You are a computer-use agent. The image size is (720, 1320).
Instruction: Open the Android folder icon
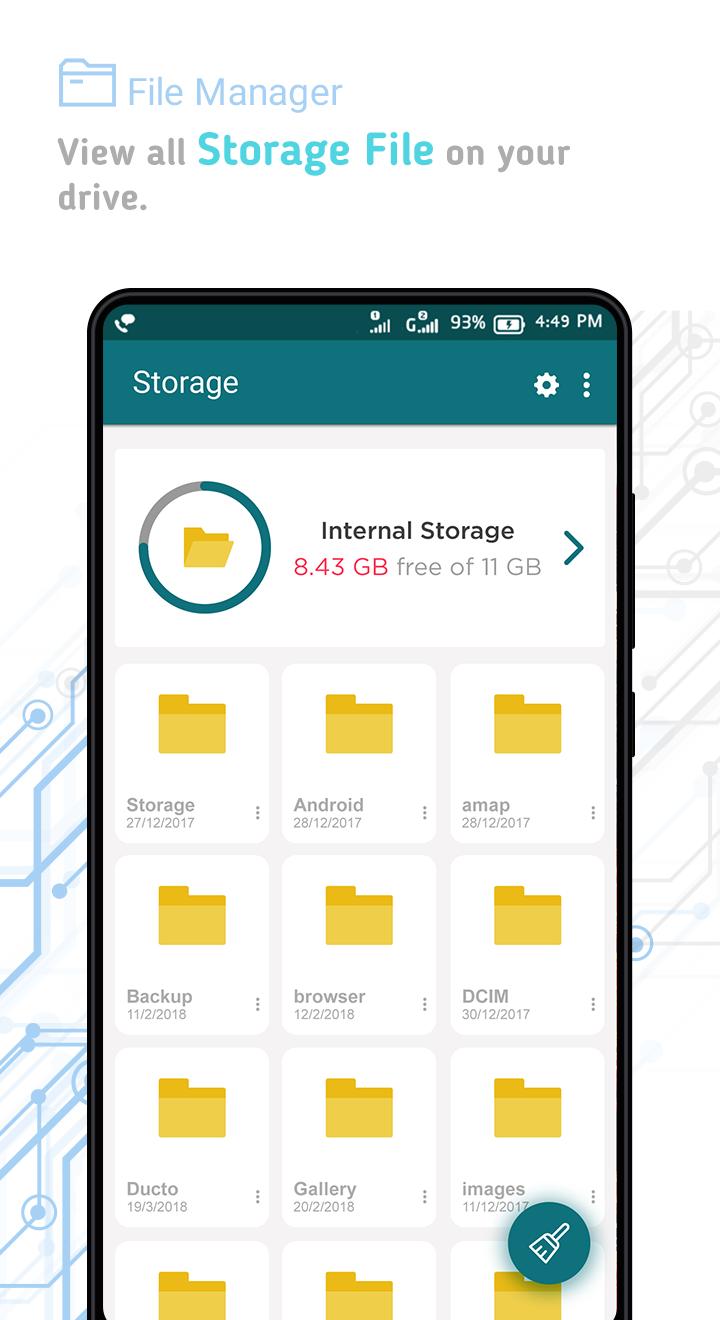(x=359, y=724)
